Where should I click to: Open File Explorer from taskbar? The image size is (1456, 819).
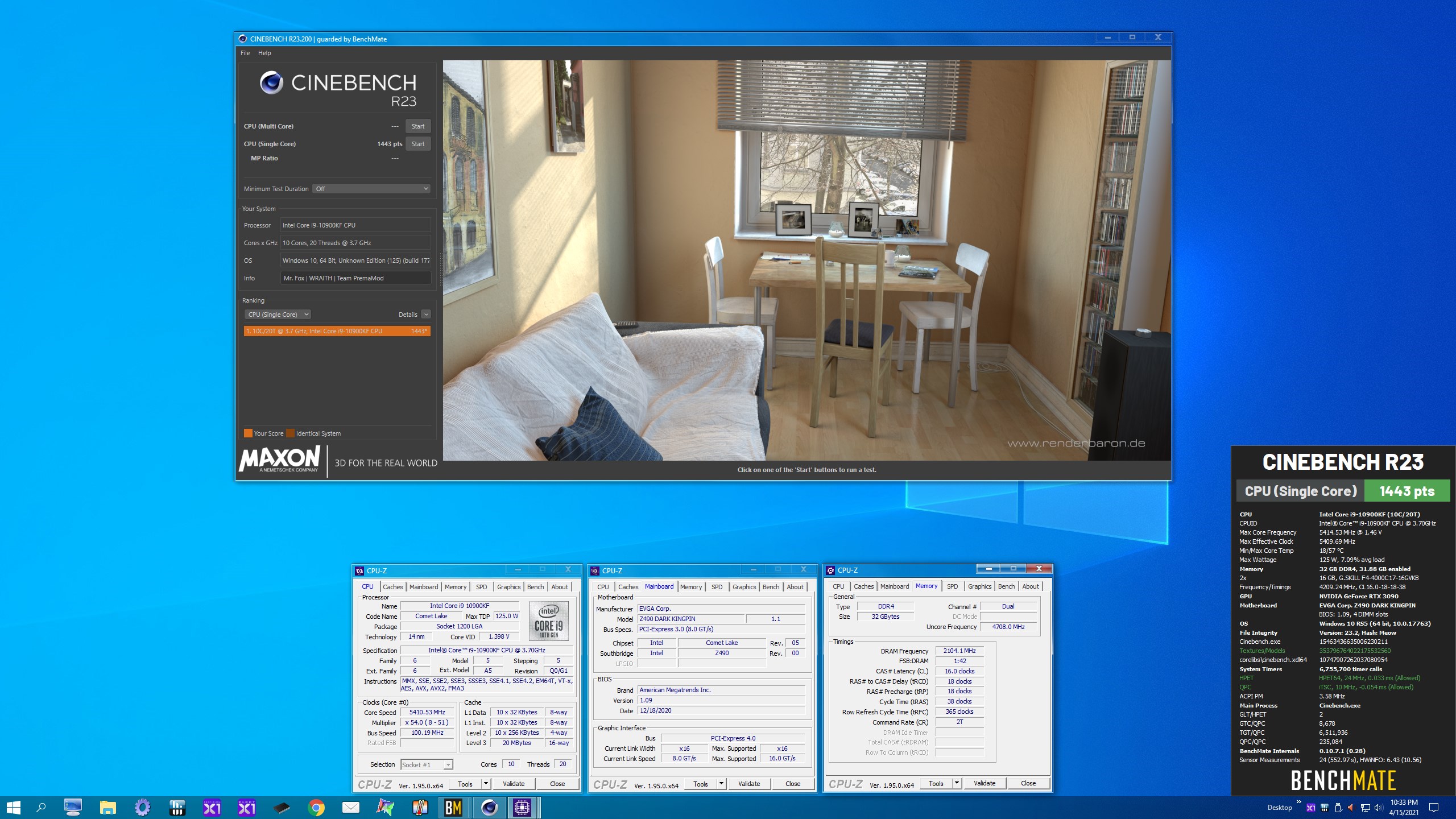(x=107, y=807)
